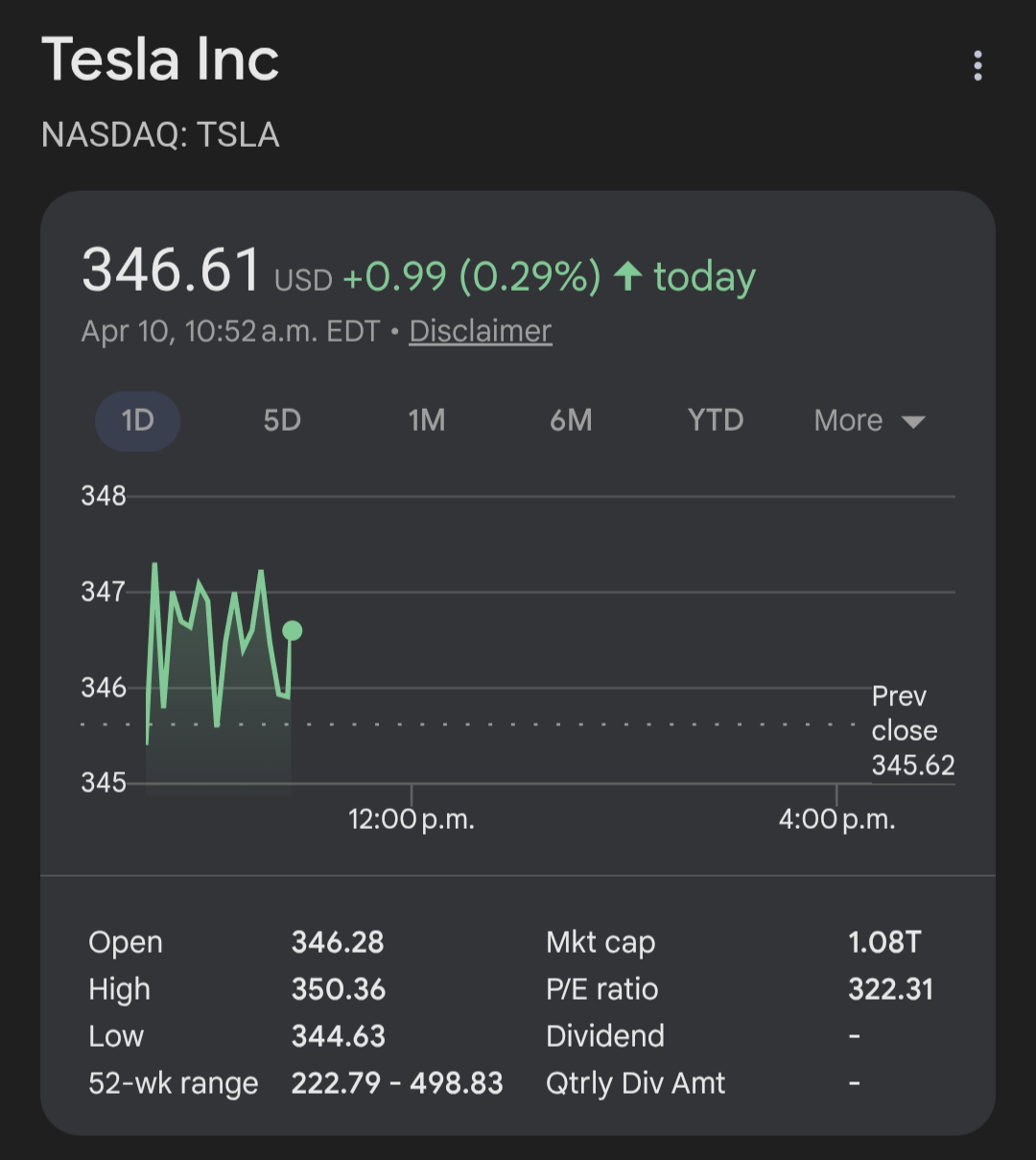The height and width of the screenshot is (1160, 1036).
Task: Select the 1D time range tab
Action: click(x=137, y=420)
